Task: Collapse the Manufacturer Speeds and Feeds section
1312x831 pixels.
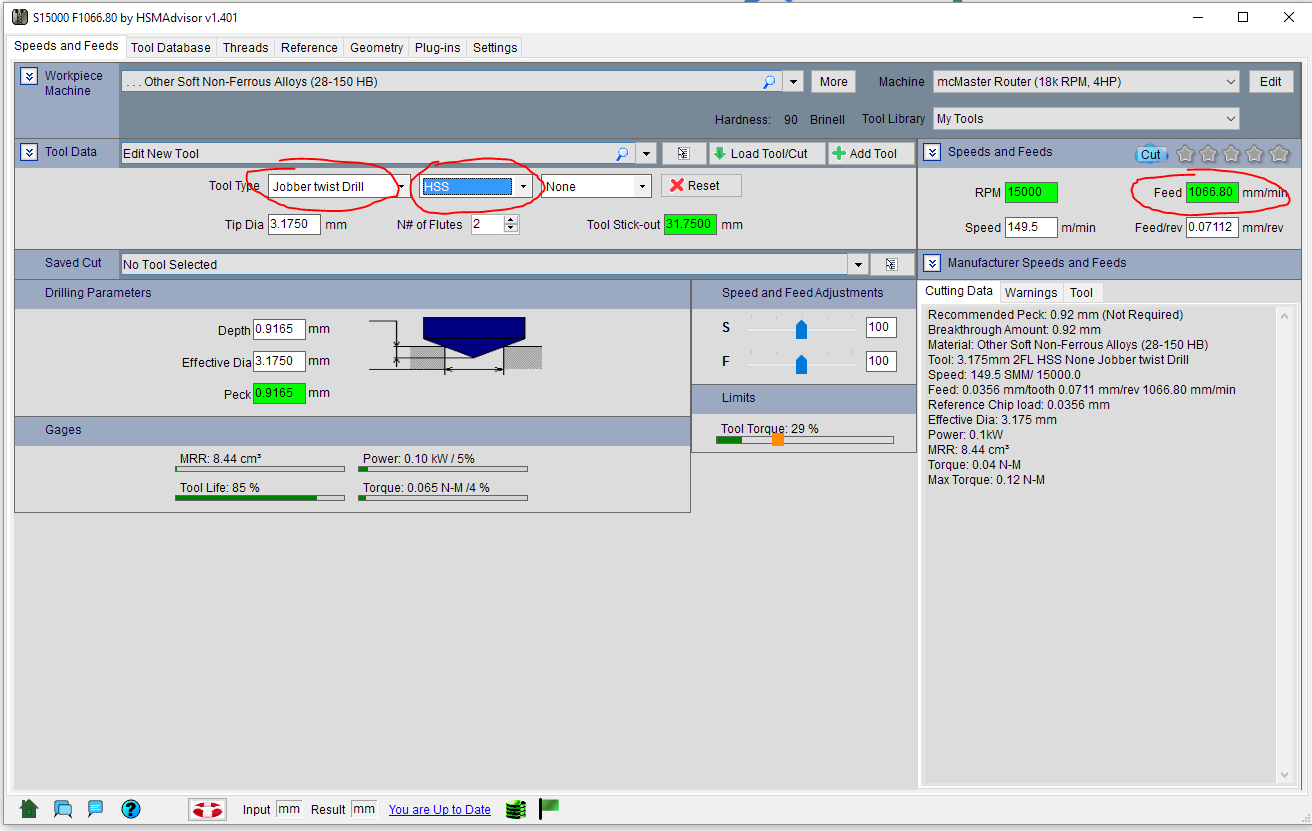Action: click(x=932, y=263)
